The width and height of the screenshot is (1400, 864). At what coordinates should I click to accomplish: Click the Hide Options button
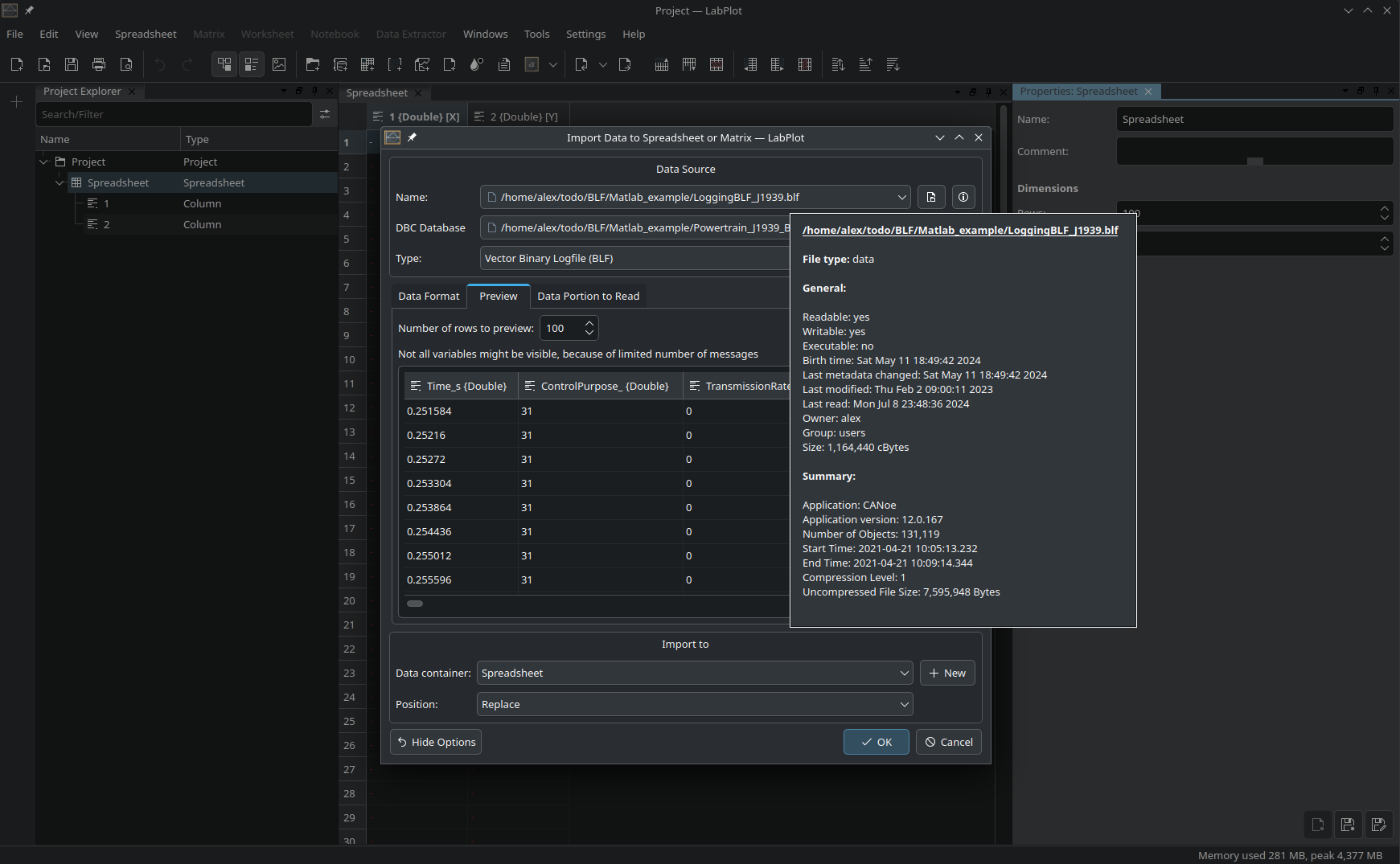click(x=436, y=742)
